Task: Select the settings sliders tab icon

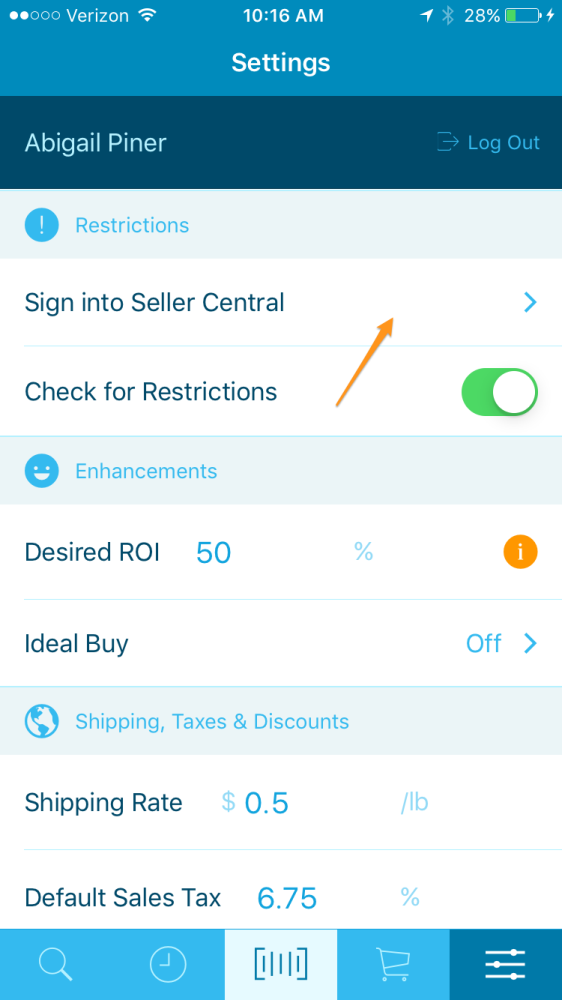Action: (x=505, y=964)
